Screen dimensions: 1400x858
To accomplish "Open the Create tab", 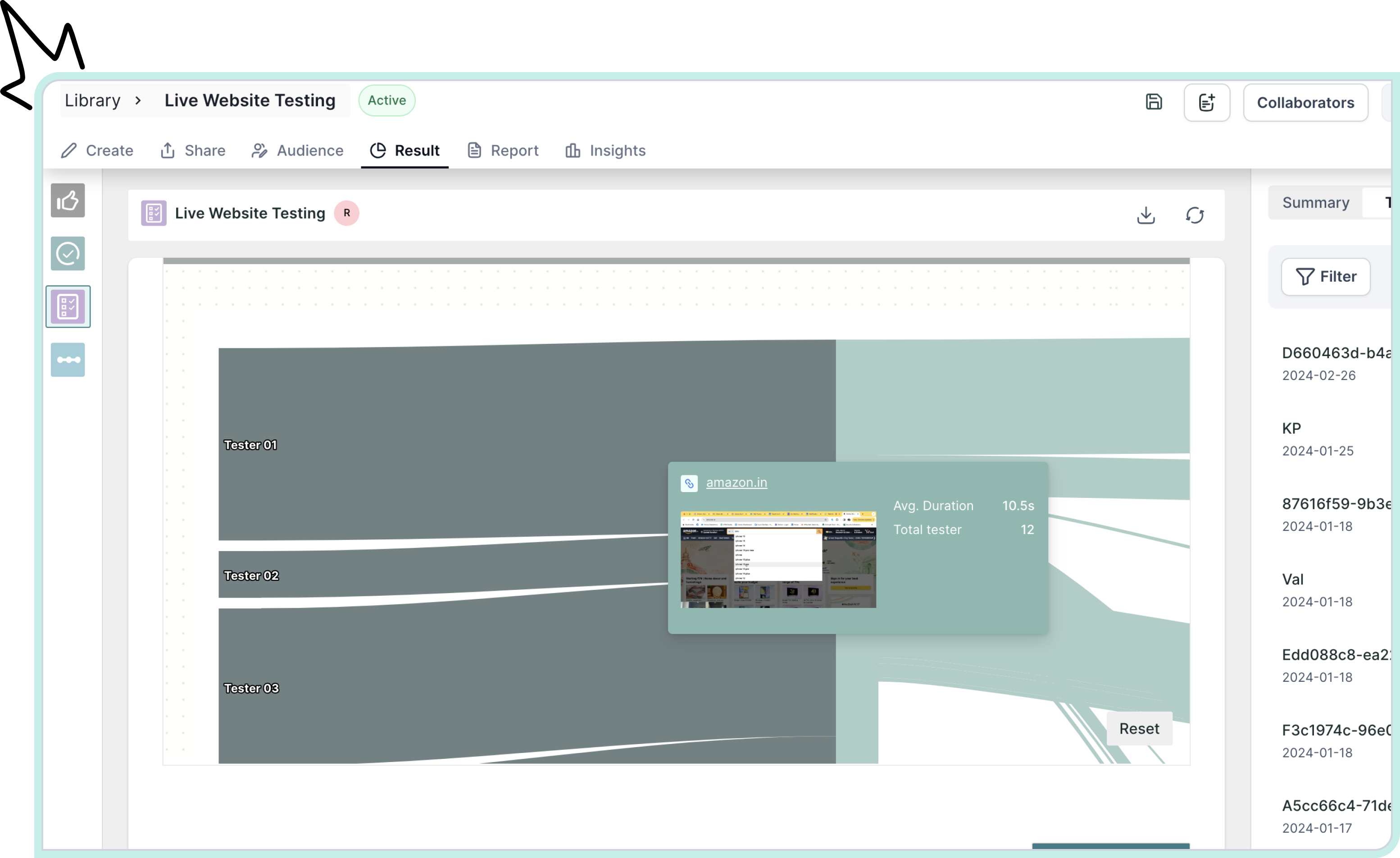I will [97, 151].
